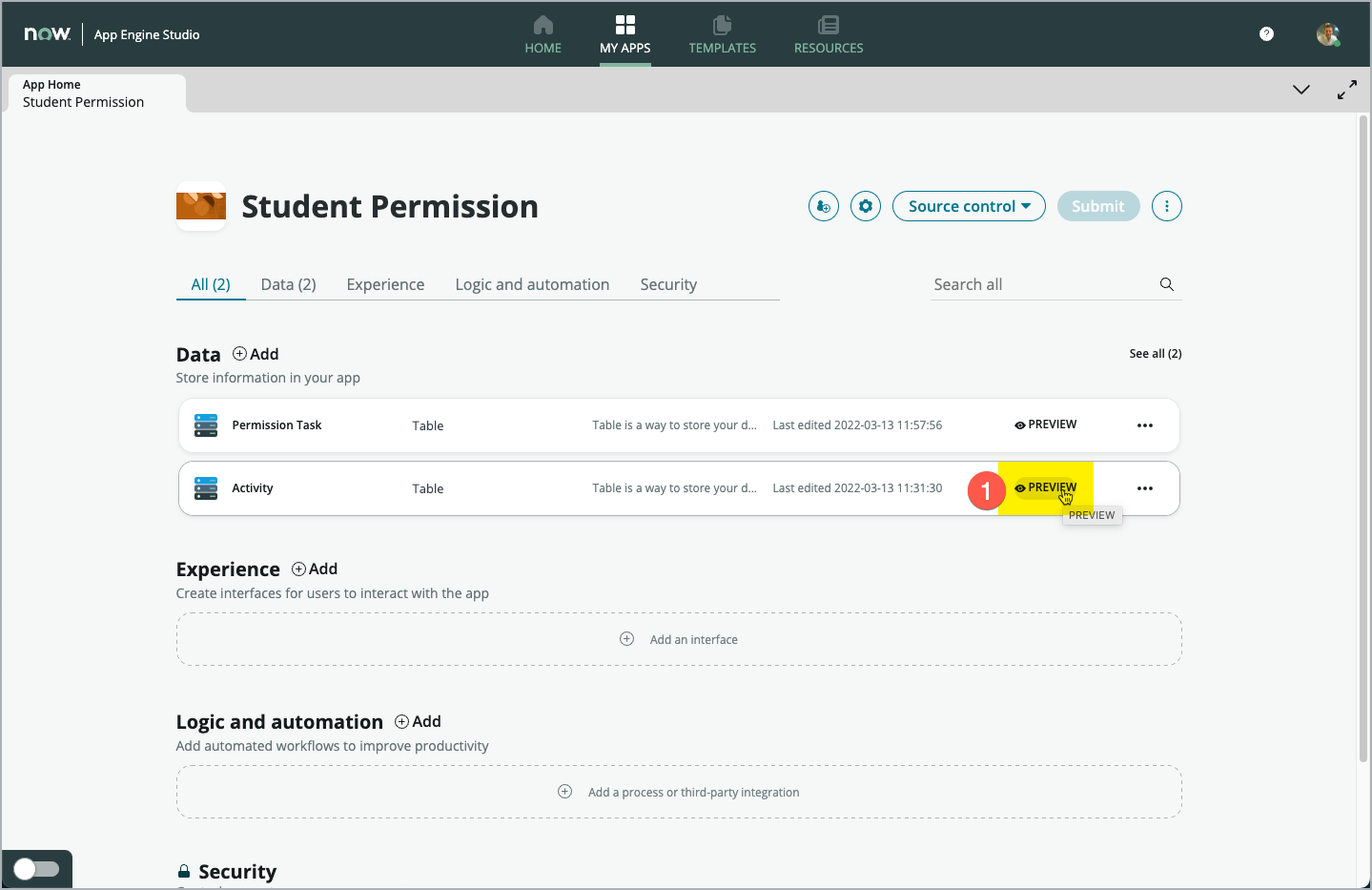Click plus icon beside Add a process
1372x890 pixels.
(564, 792)
